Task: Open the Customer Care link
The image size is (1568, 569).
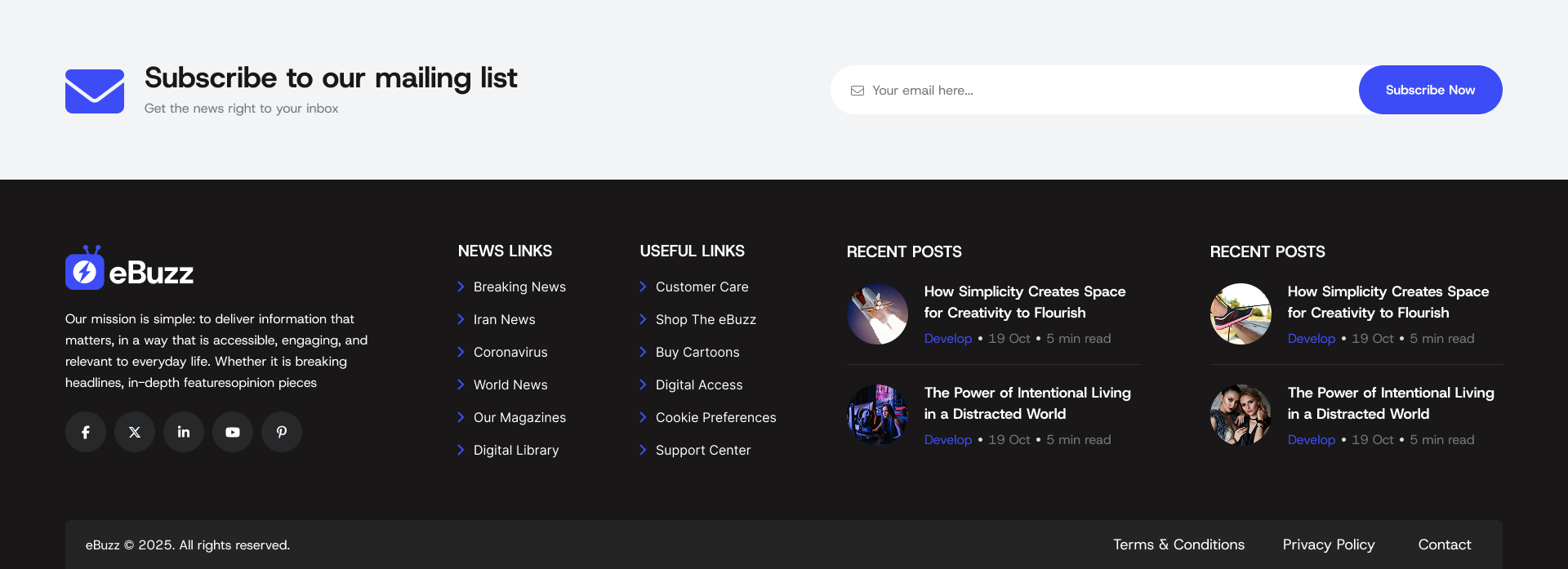Action: click(x=702, y=287)
